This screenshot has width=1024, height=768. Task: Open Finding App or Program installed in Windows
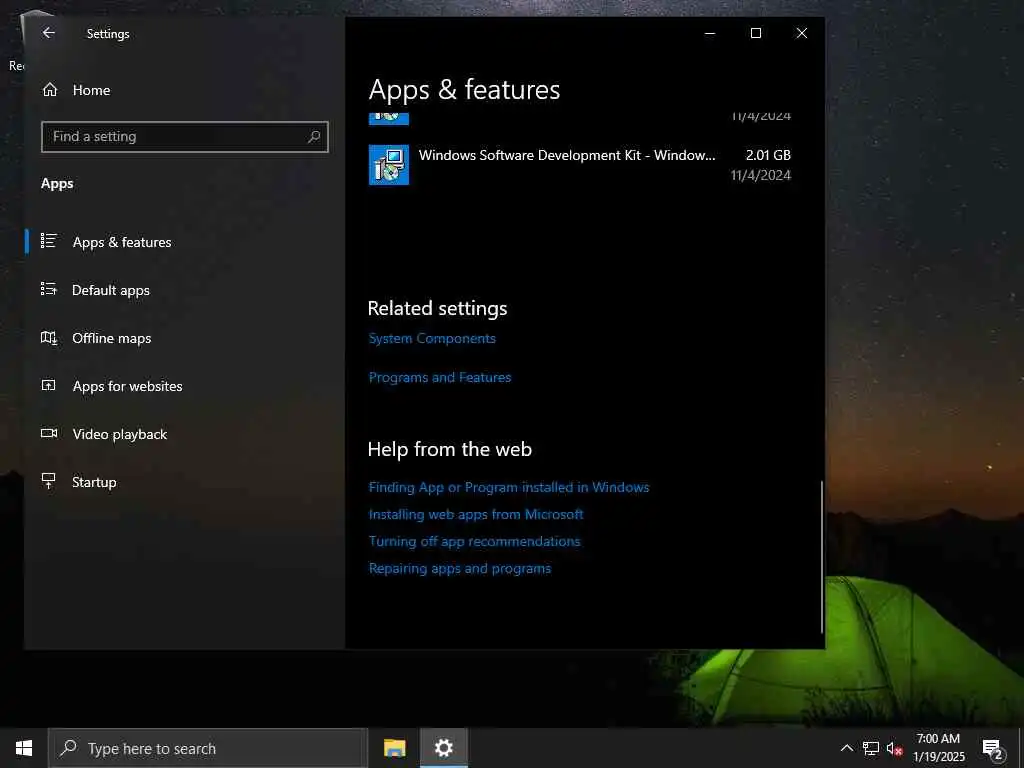click(x=509, y=487)
